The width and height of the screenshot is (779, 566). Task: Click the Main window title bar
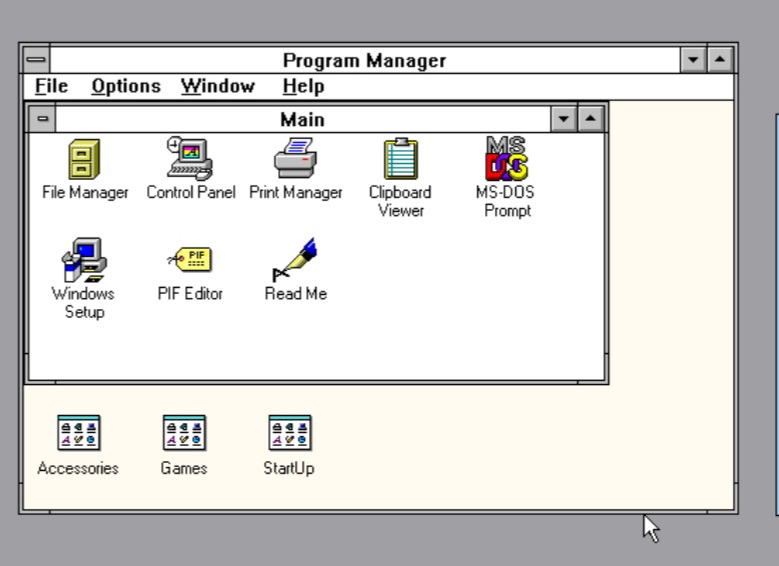click(x=303, y=119)
